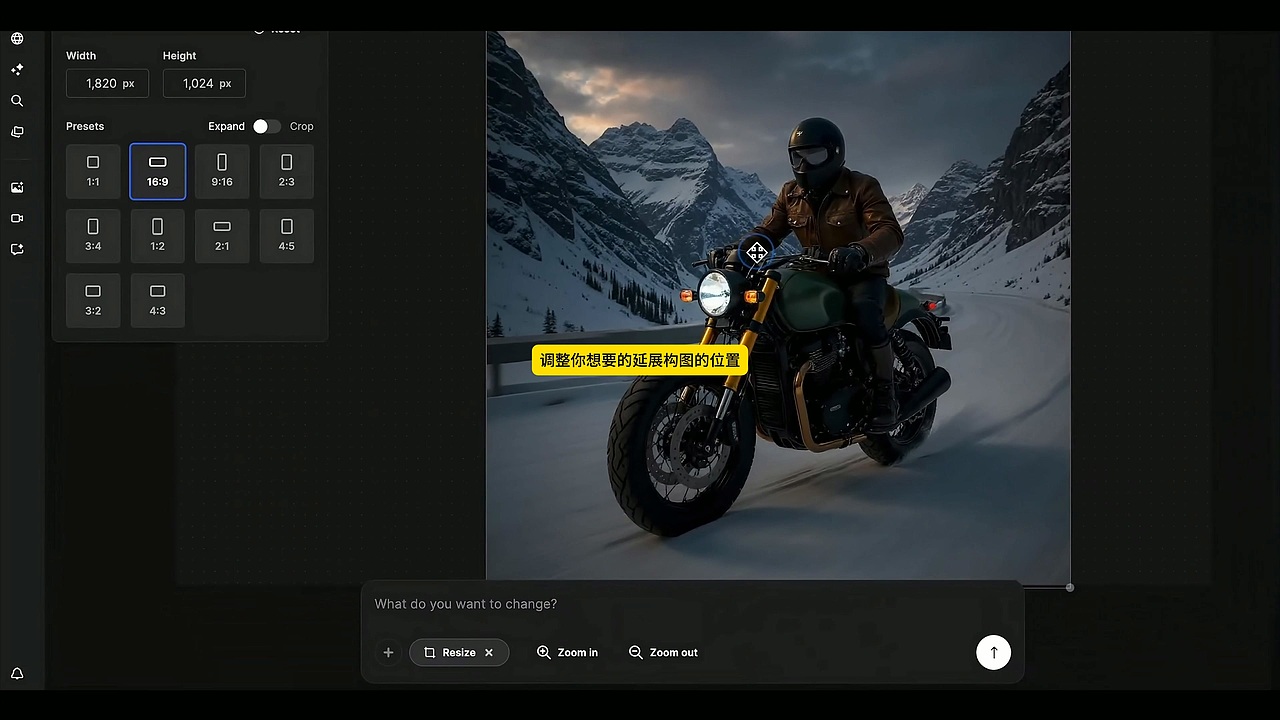The width and height of the screenshot is (1280, 720).
Task: Click the Expand label
Action: (x=226, y=126)
